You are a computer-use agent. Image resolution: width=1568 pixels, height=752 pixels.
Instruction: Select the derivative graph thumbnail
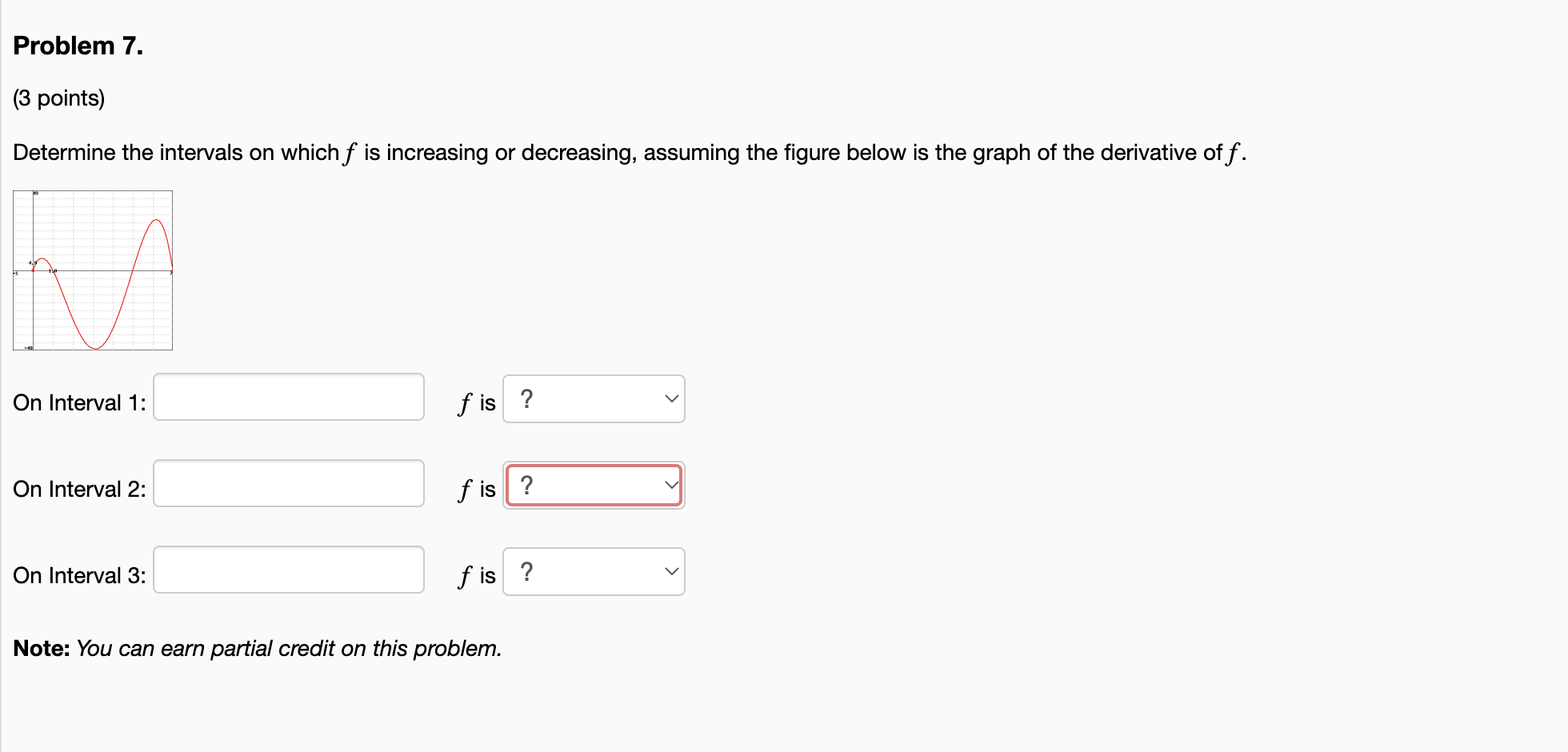[93, 270]
